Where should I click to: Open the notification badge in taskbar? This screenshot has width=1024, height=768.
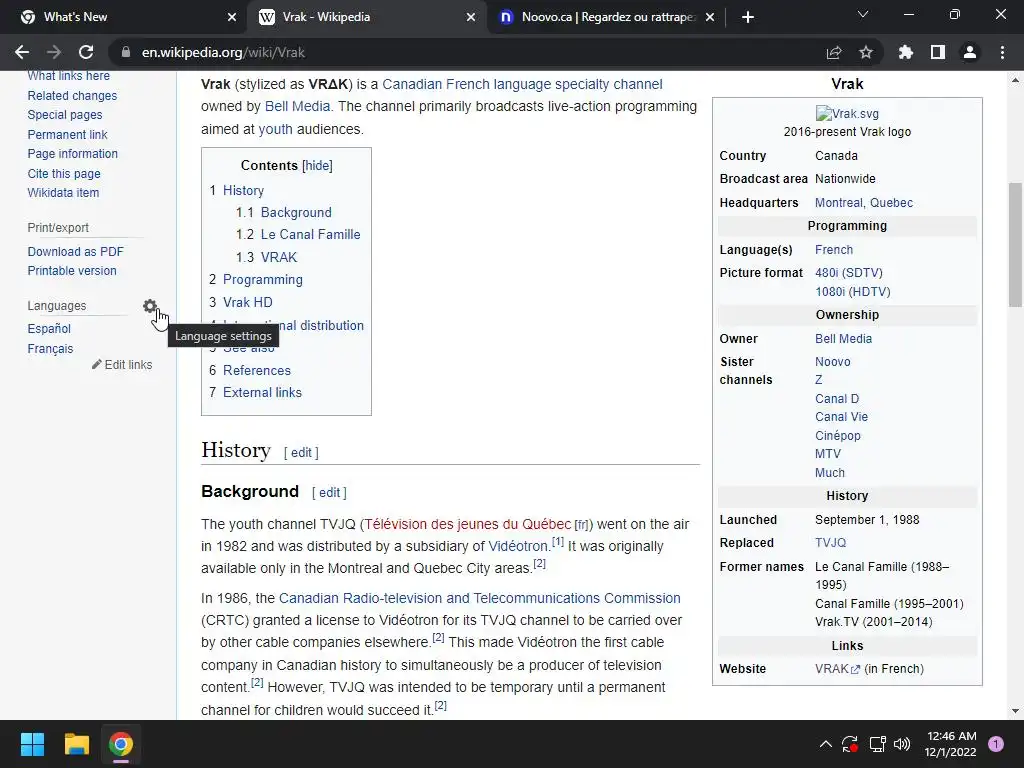[x=996, y=744]
